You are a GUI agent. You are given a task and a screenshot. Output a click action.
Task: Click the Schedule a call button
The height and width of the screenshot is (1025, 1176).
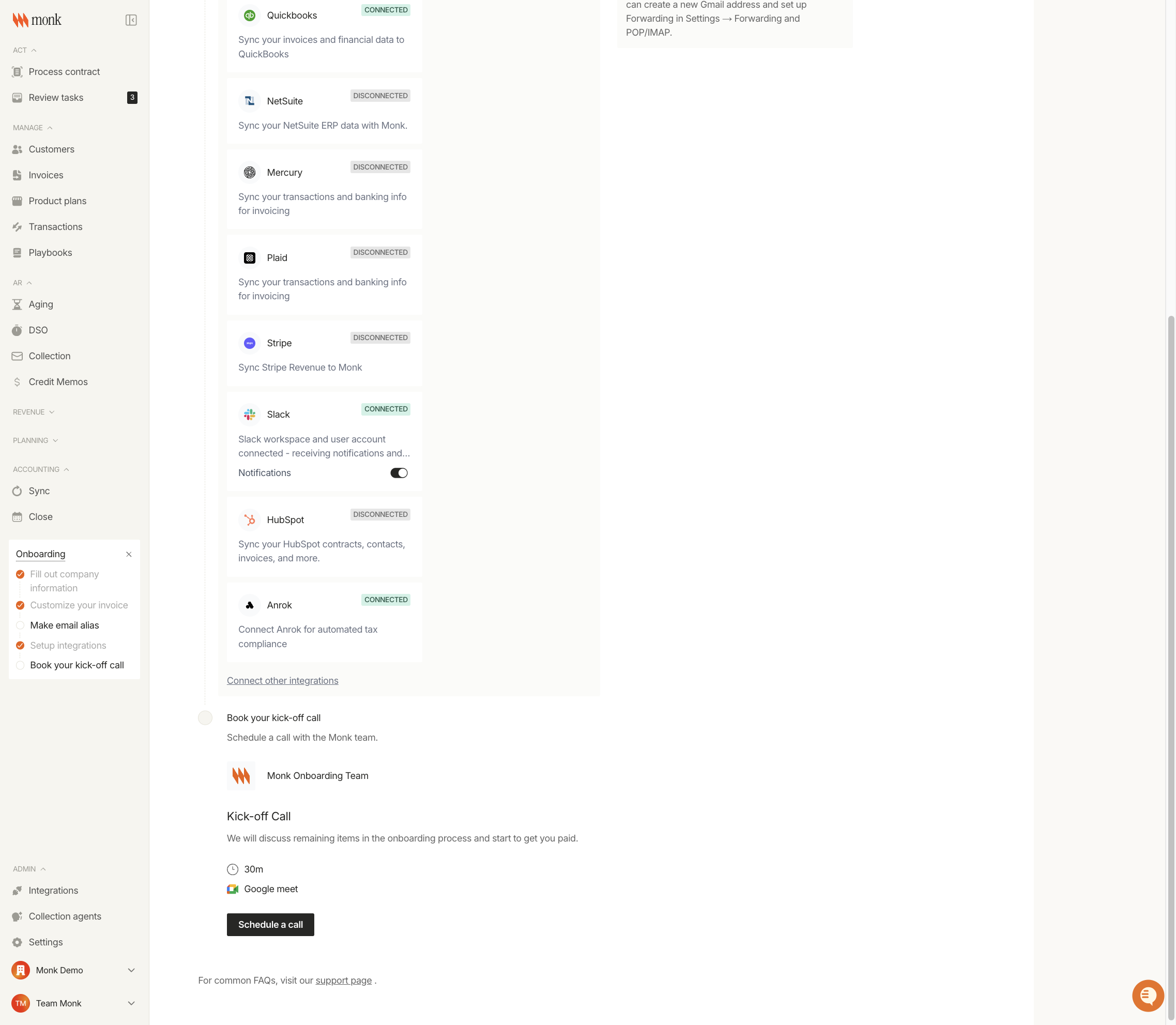(270, 924)
